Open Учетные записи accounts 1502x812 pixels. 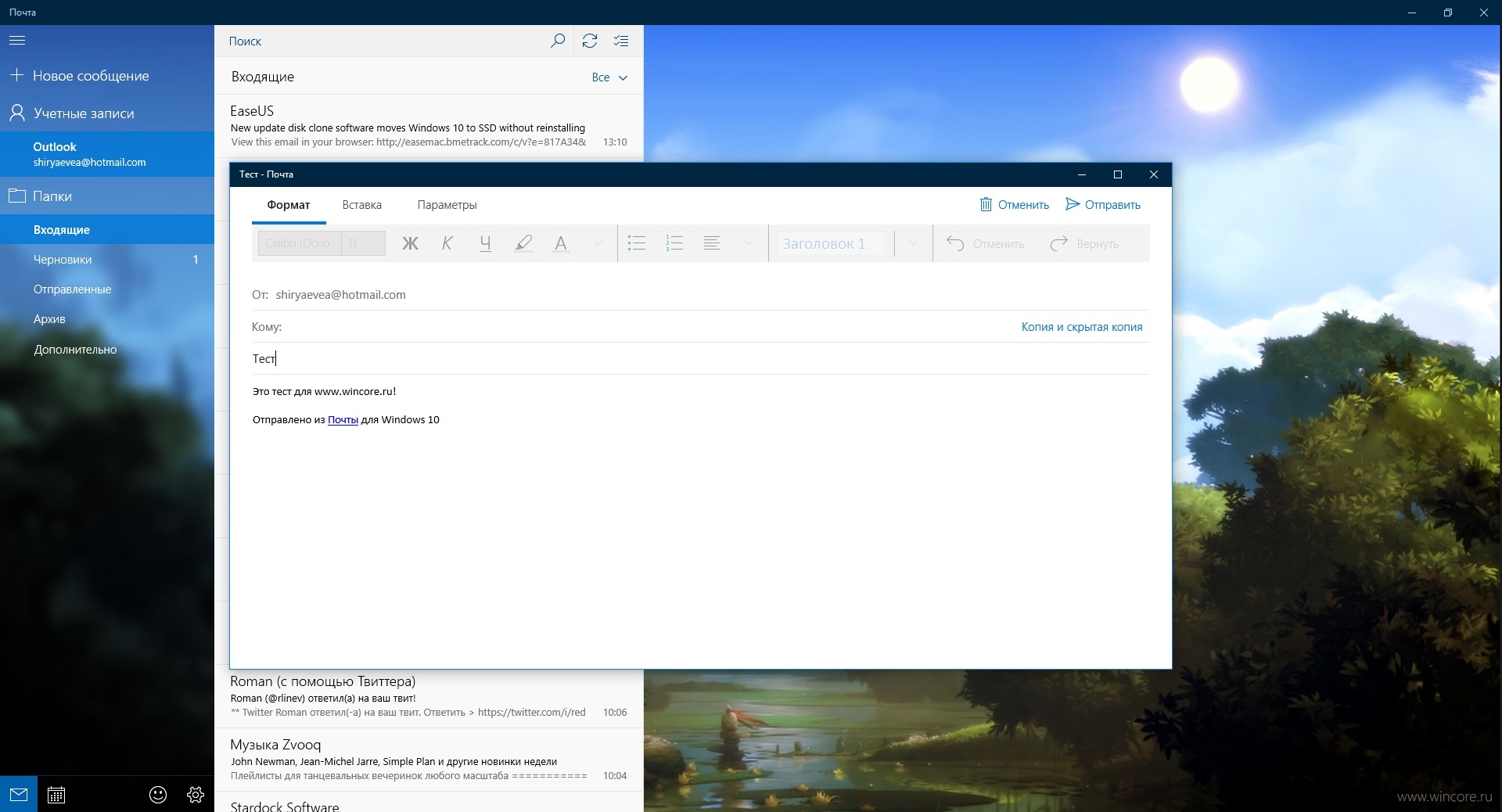107,113
